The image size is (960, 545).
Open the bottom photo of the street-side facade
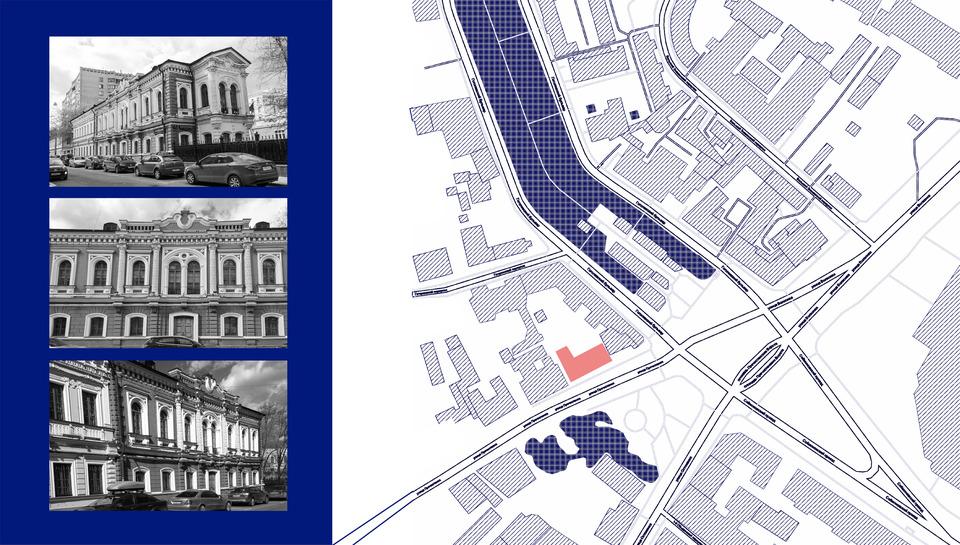(x=168, y=435)
